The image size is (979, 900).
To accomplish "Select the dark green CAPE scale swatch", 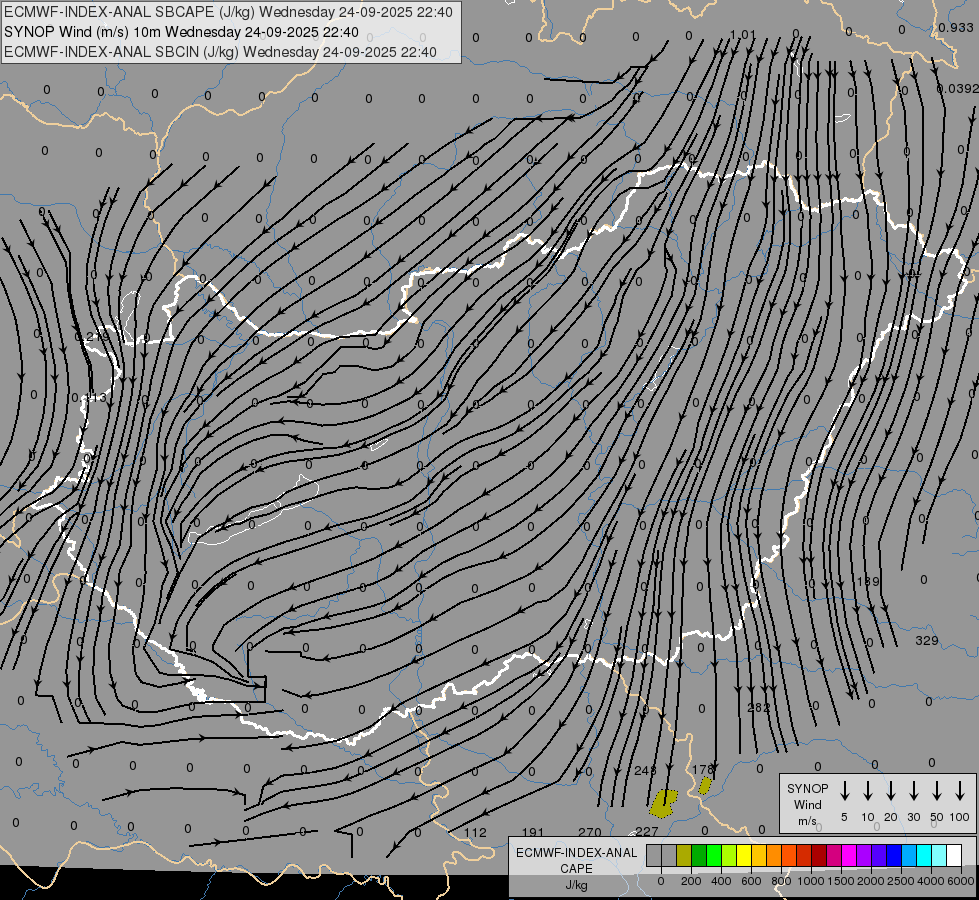I will (699, 855).
